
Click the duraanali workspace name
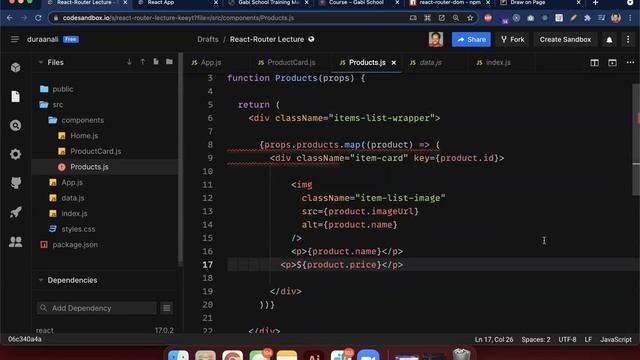pyautogui.click(x=42, y=39)
